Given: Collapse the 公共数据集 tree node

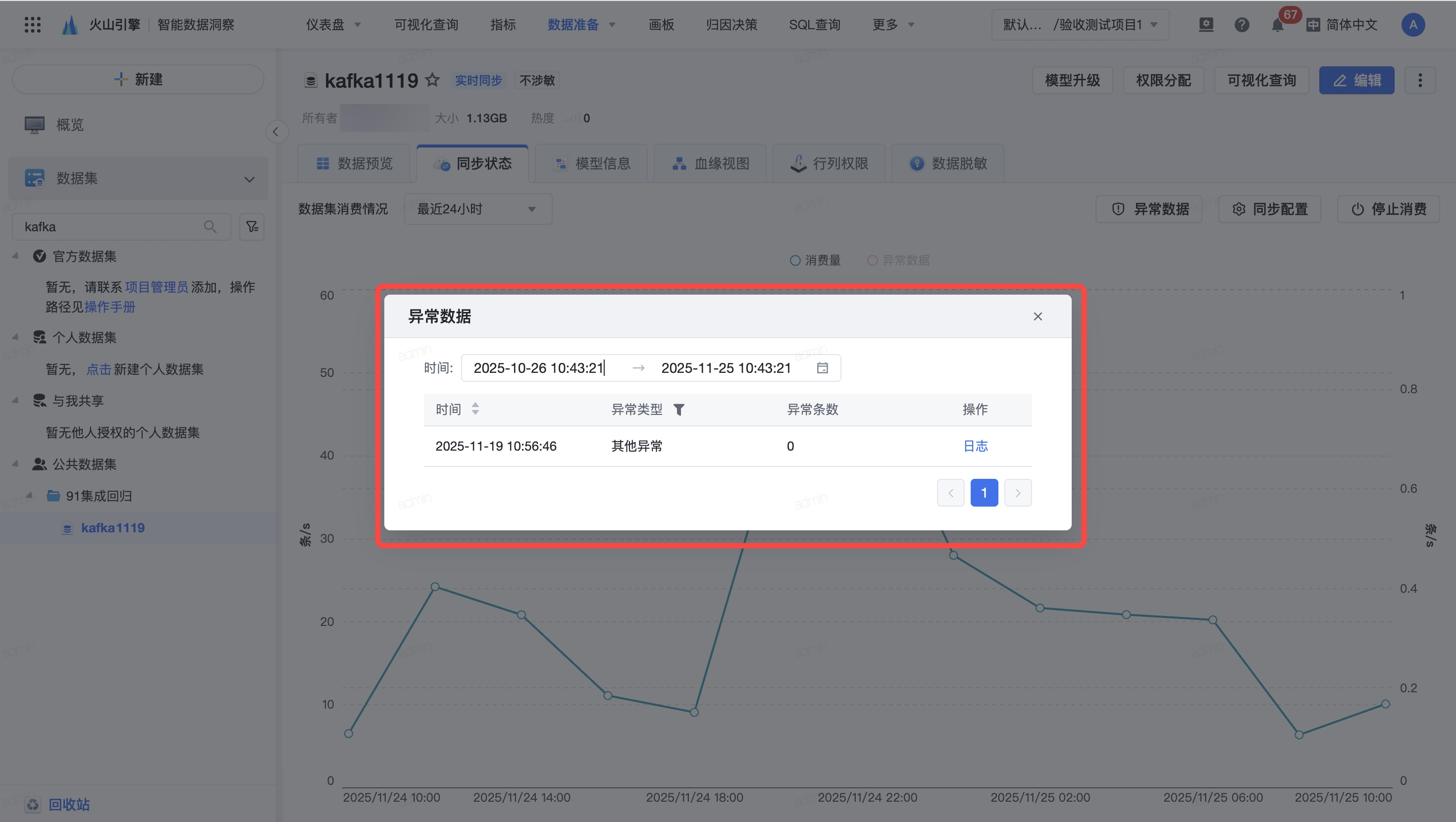Looking at the screenshot, I should pyautogui.click(x=15, y=464).
